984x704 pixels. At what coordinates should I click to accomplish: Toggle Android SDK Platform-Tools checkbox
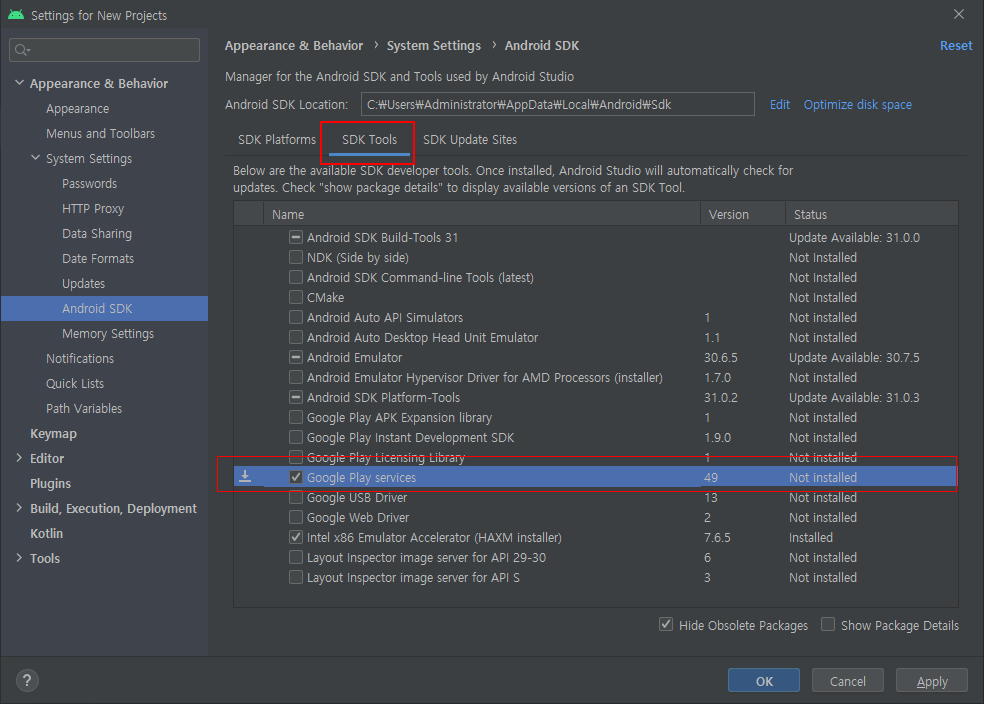(x=296, y=397)
